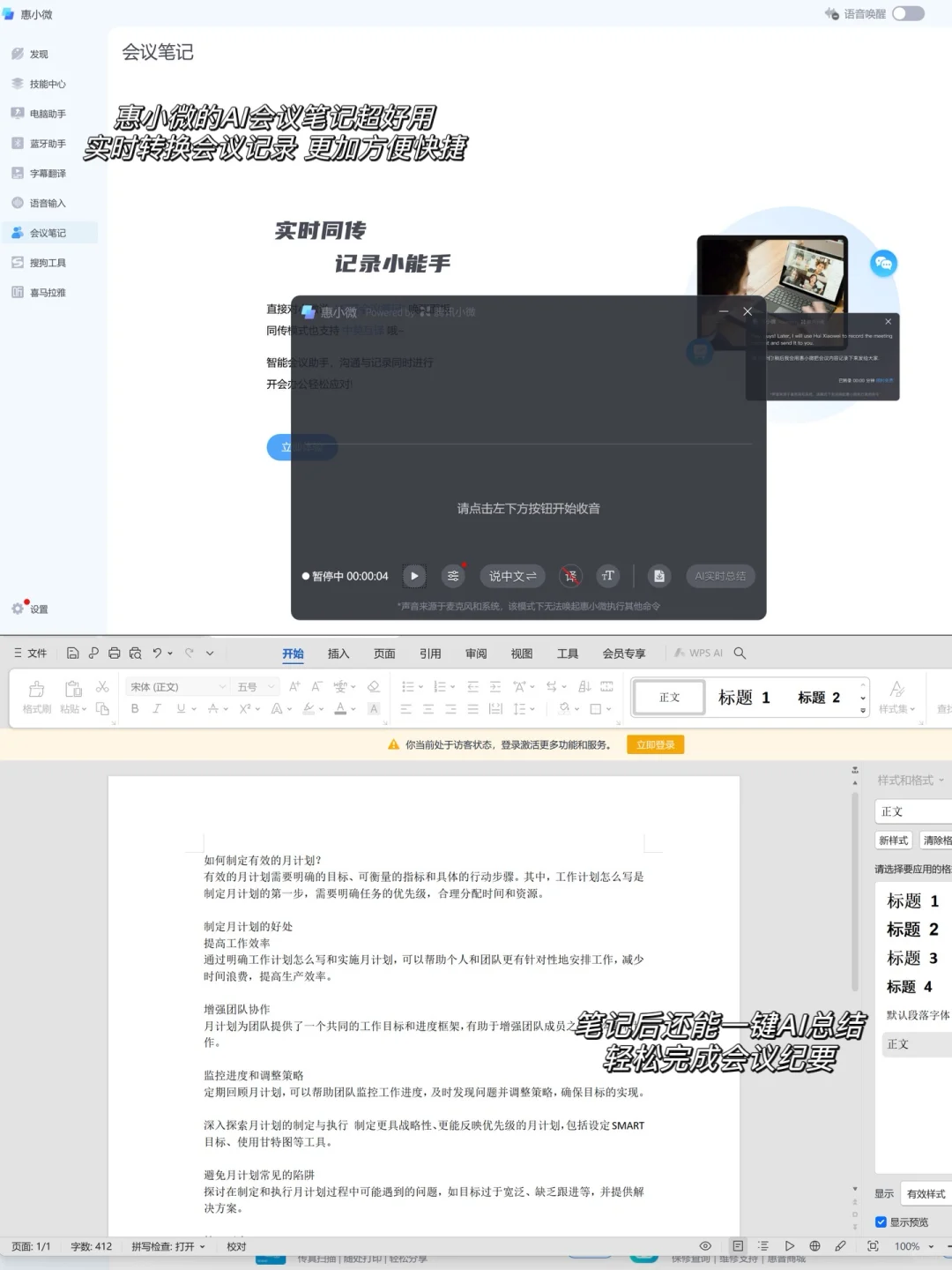The width and height of the screenshot is (952, 1270).
Task: Switch language with 说中文 button
Action: (x=513, y=576)
